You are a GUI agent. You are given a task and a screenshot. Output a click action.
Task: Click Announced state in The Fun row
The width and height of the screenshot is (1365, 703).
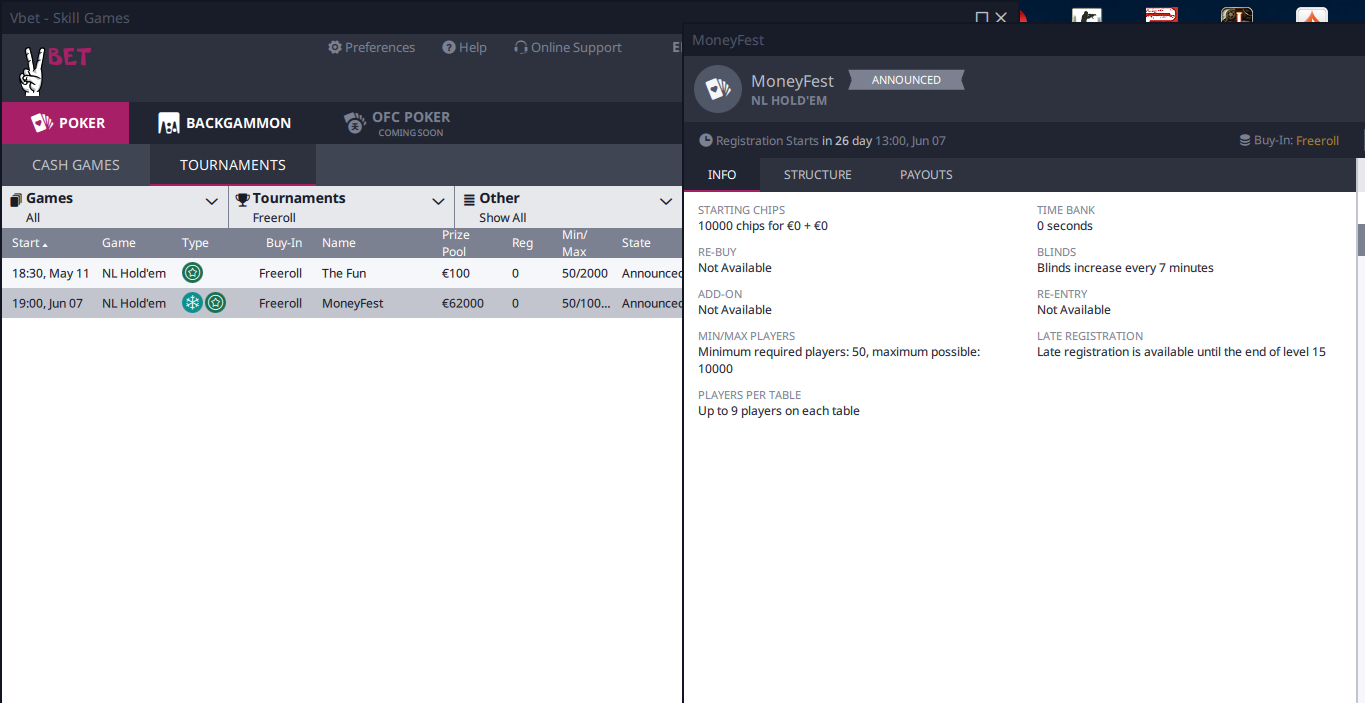tap(651, 273)
